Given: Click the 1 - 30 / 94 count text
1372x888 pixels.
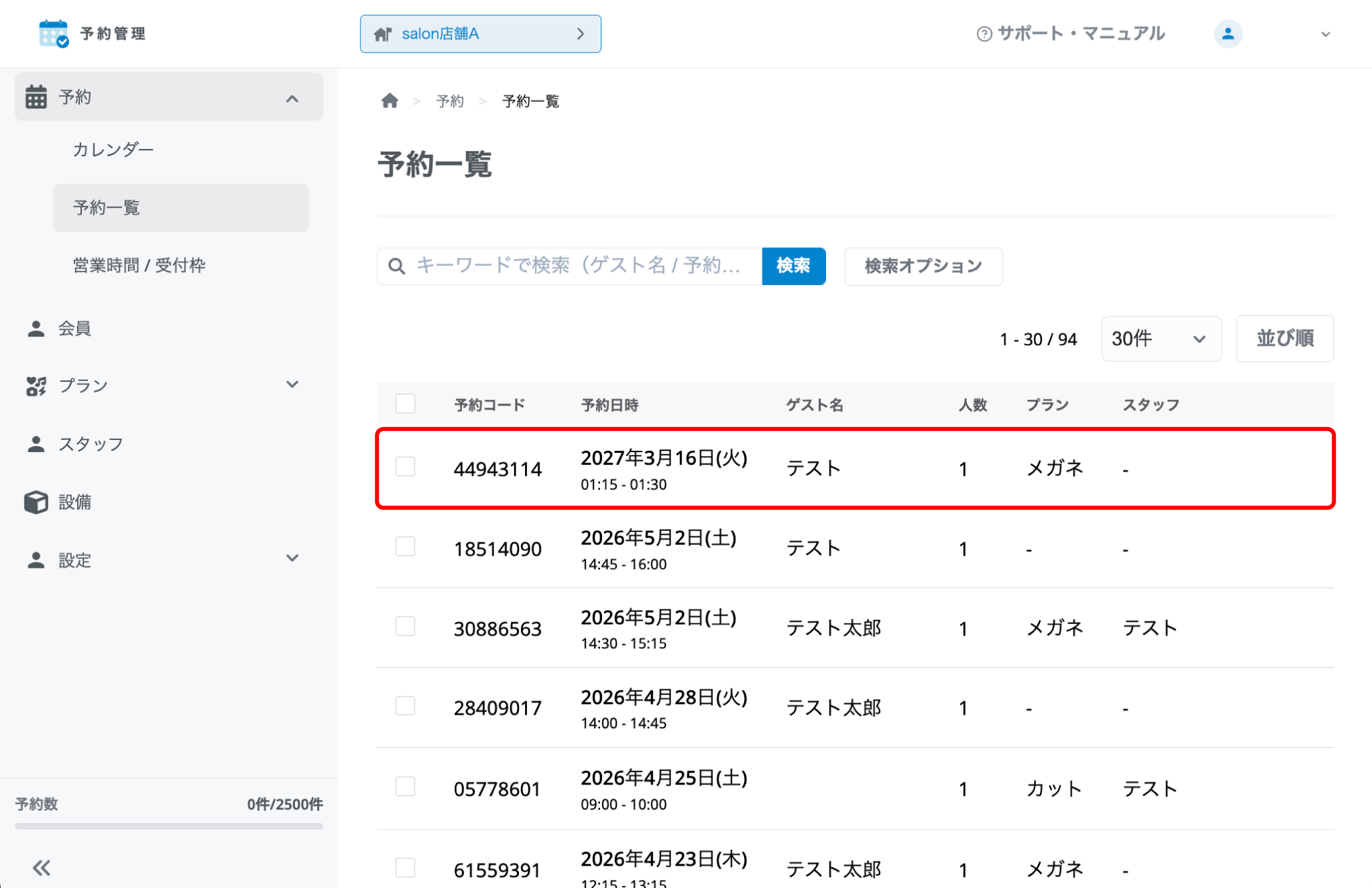Looking at the screenshot, I should coord(1038,339).
